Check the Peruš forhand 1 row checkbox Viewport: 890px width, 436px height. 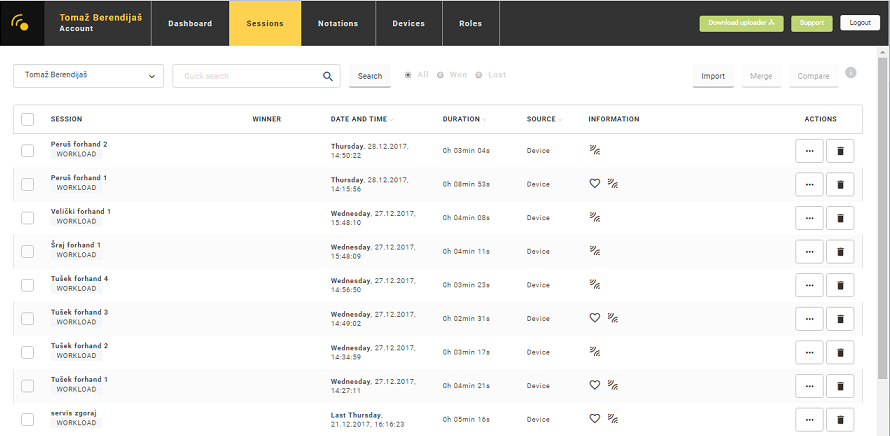coord(27,184)
